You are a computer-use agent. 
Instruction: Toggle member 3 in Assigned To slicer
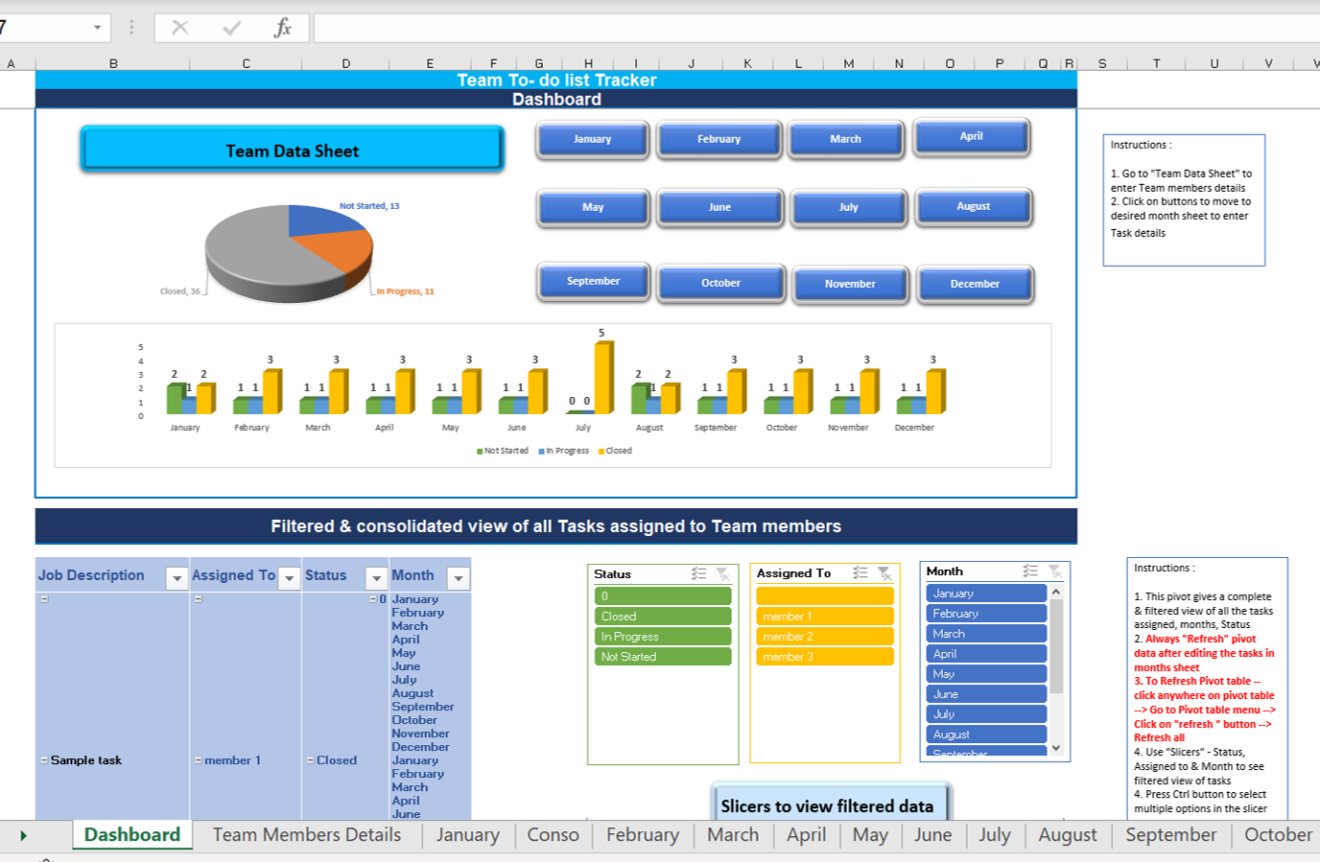[825, 657]
